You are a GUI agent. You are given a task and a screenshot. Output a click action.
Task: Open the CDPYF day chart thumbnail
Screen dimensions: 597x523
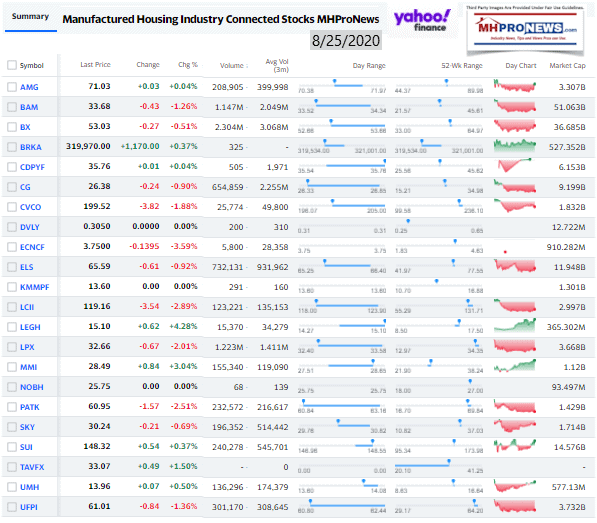(x=515, y=166)
